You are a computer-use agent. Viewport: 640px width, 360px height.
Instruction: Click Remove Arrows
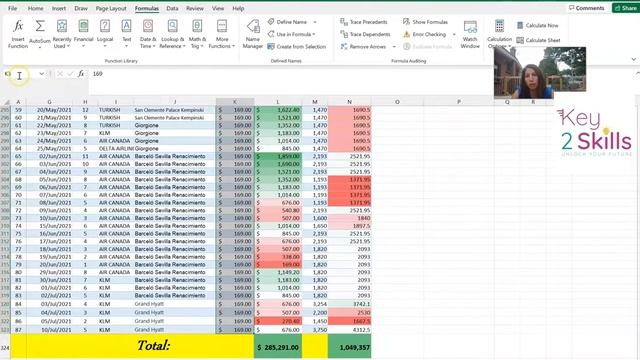tap(363, 47)
